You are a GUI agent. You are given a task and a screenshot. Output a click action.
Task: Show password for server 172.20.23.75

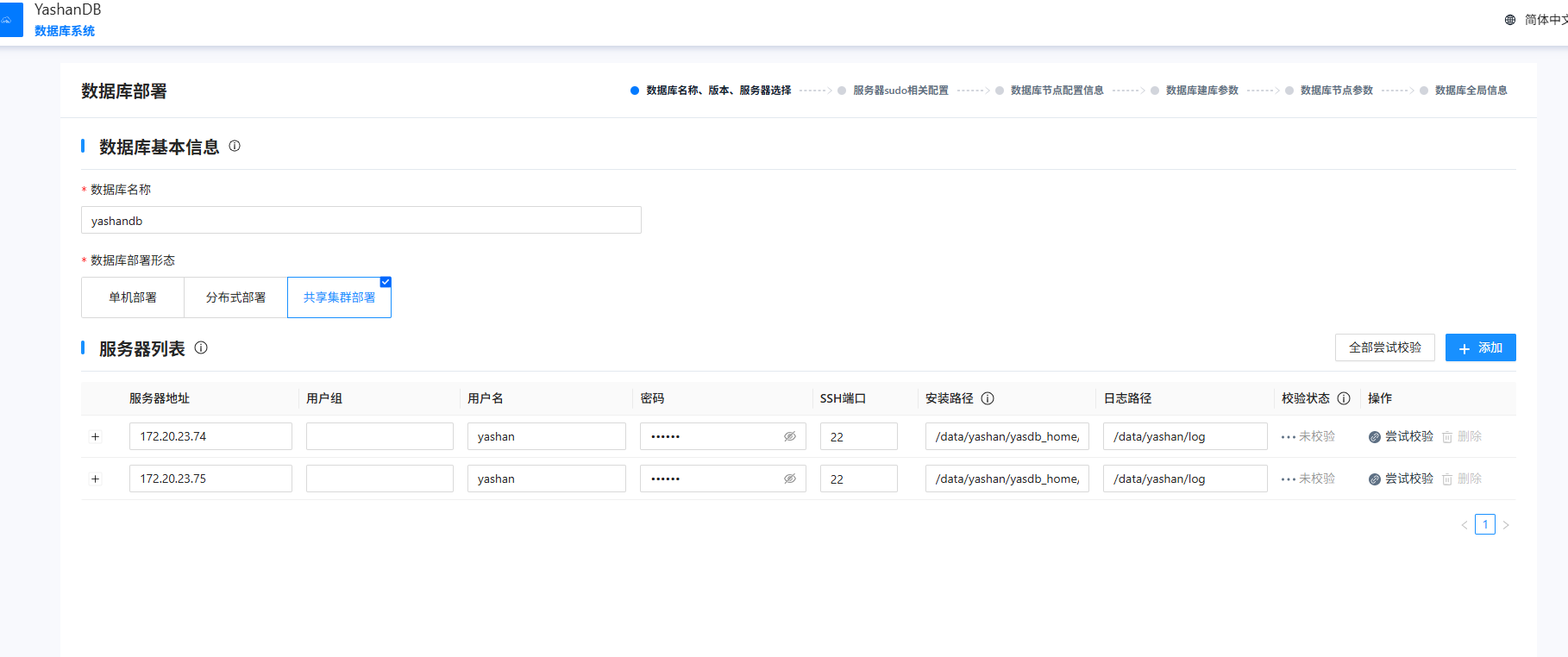(x=789, y=479)
